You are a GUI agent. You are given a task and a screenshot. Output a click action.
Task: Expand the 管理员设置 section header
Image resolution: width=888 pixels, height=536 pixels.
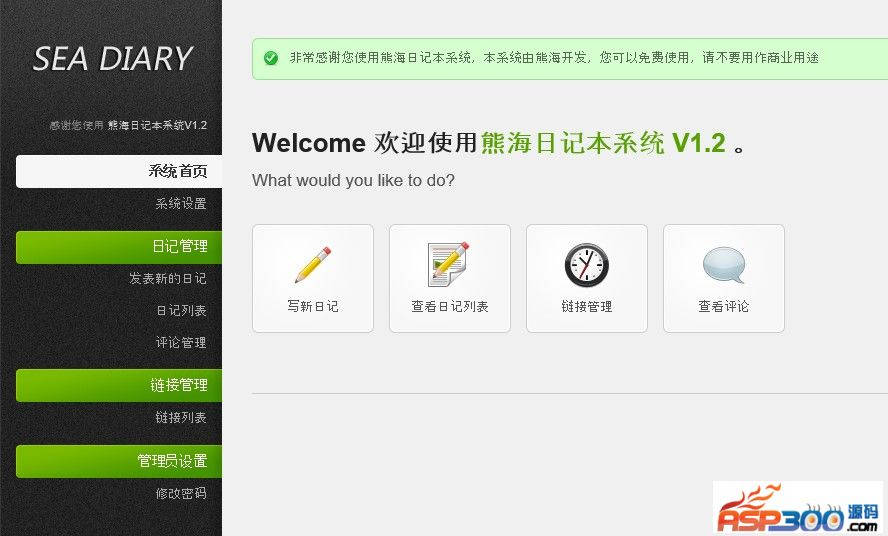[119, 461]
